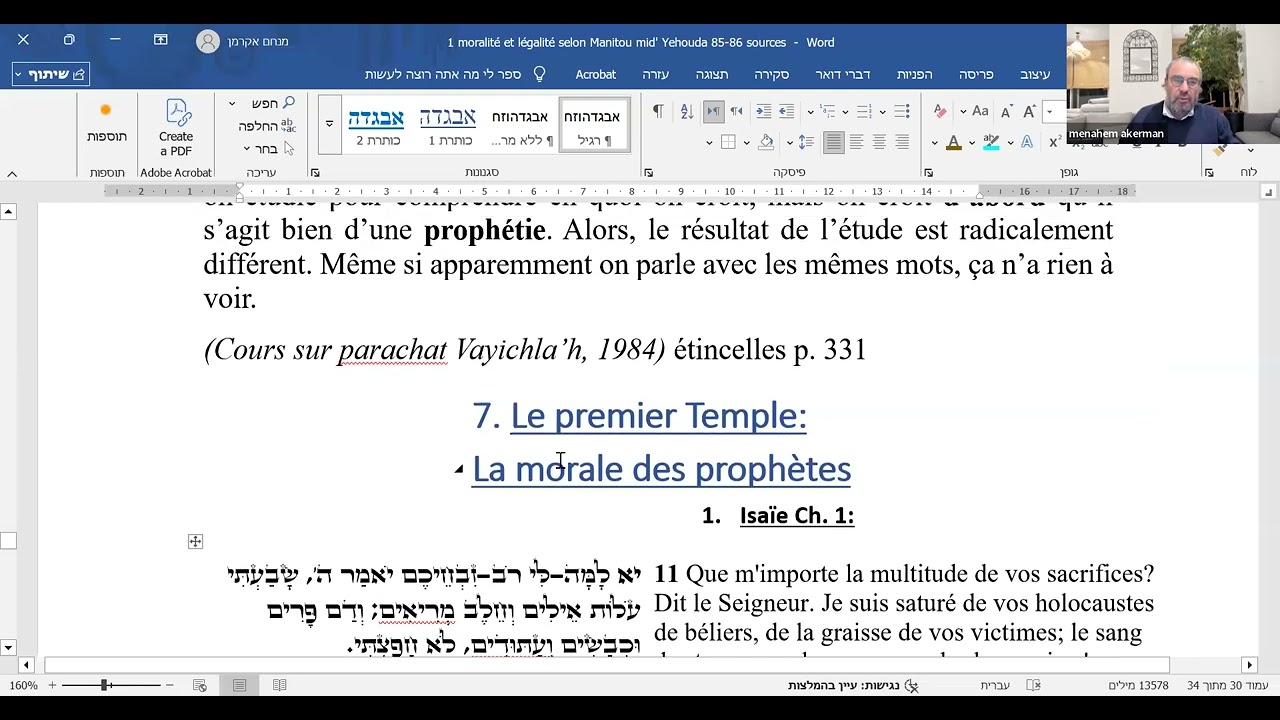This screenshot has height=720, width=1280.
Task: Switch to read mode view icon
Action: [280, 685]
